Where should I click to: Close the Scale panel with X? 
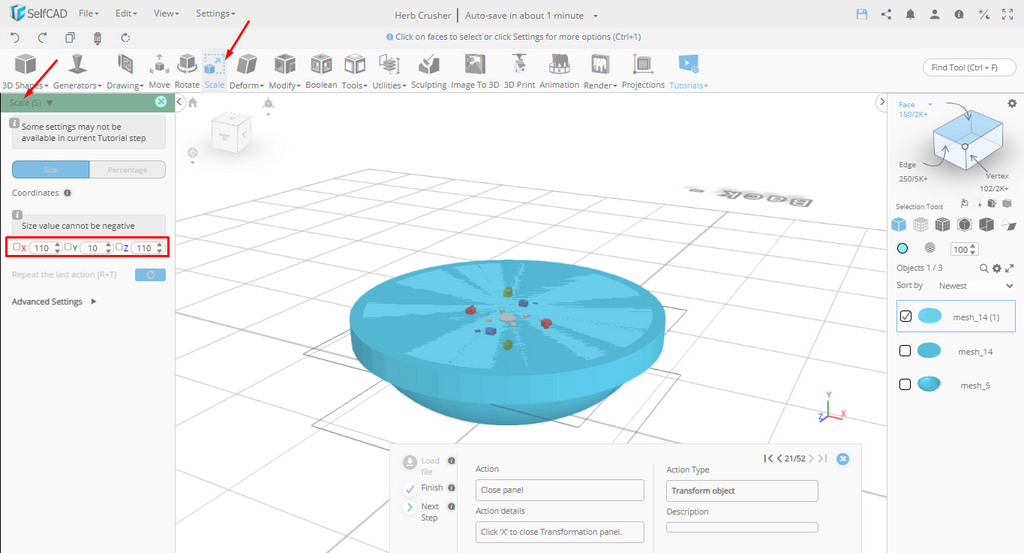coord(161,102)
